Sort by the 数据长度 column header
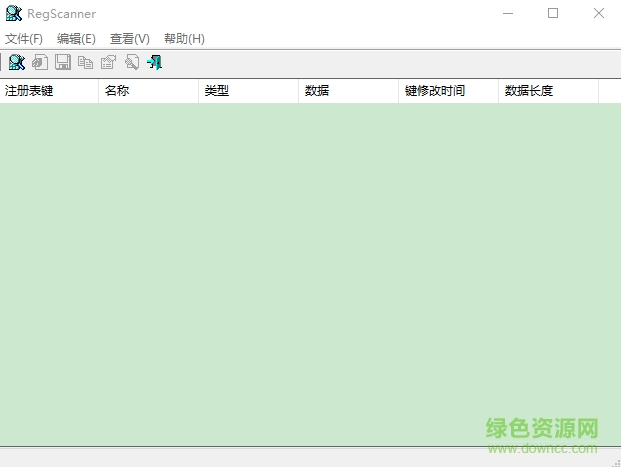This screenshot has height=467, width=621. (549, 91)
